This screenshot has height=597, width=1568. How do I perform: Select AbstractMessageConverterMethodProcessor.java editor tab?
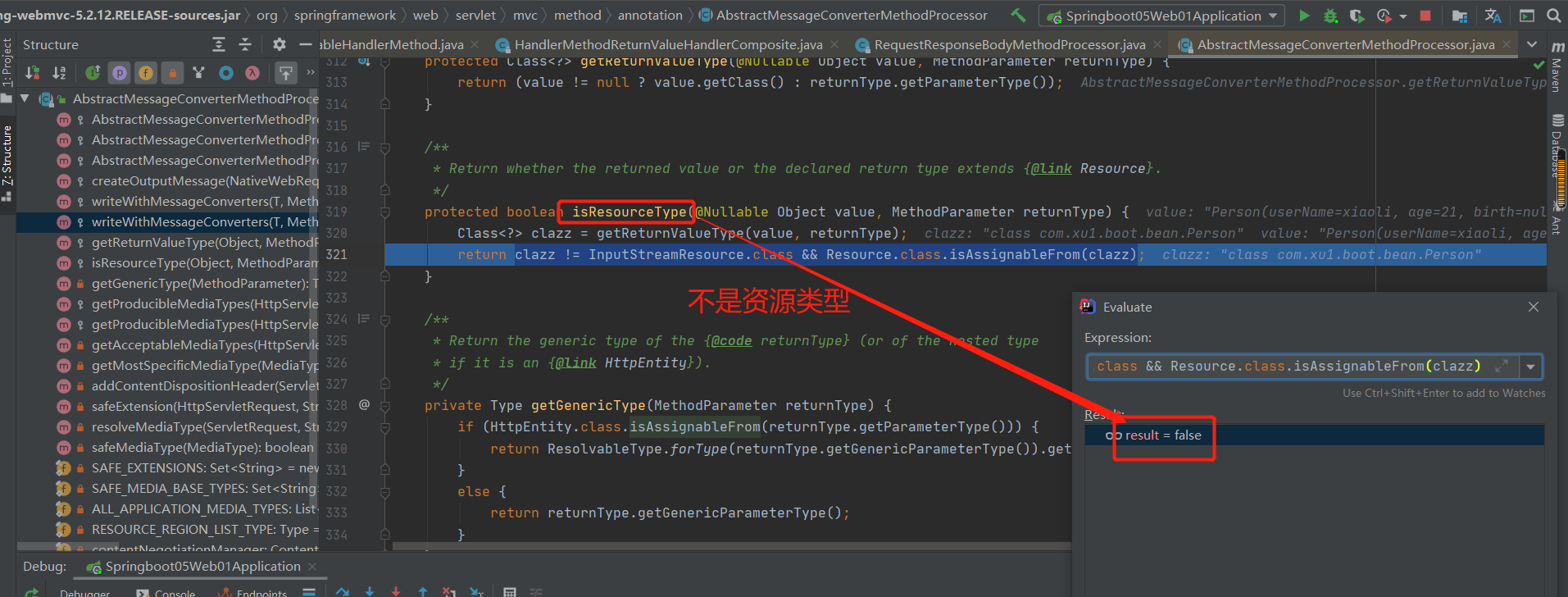click(1346, 44)
